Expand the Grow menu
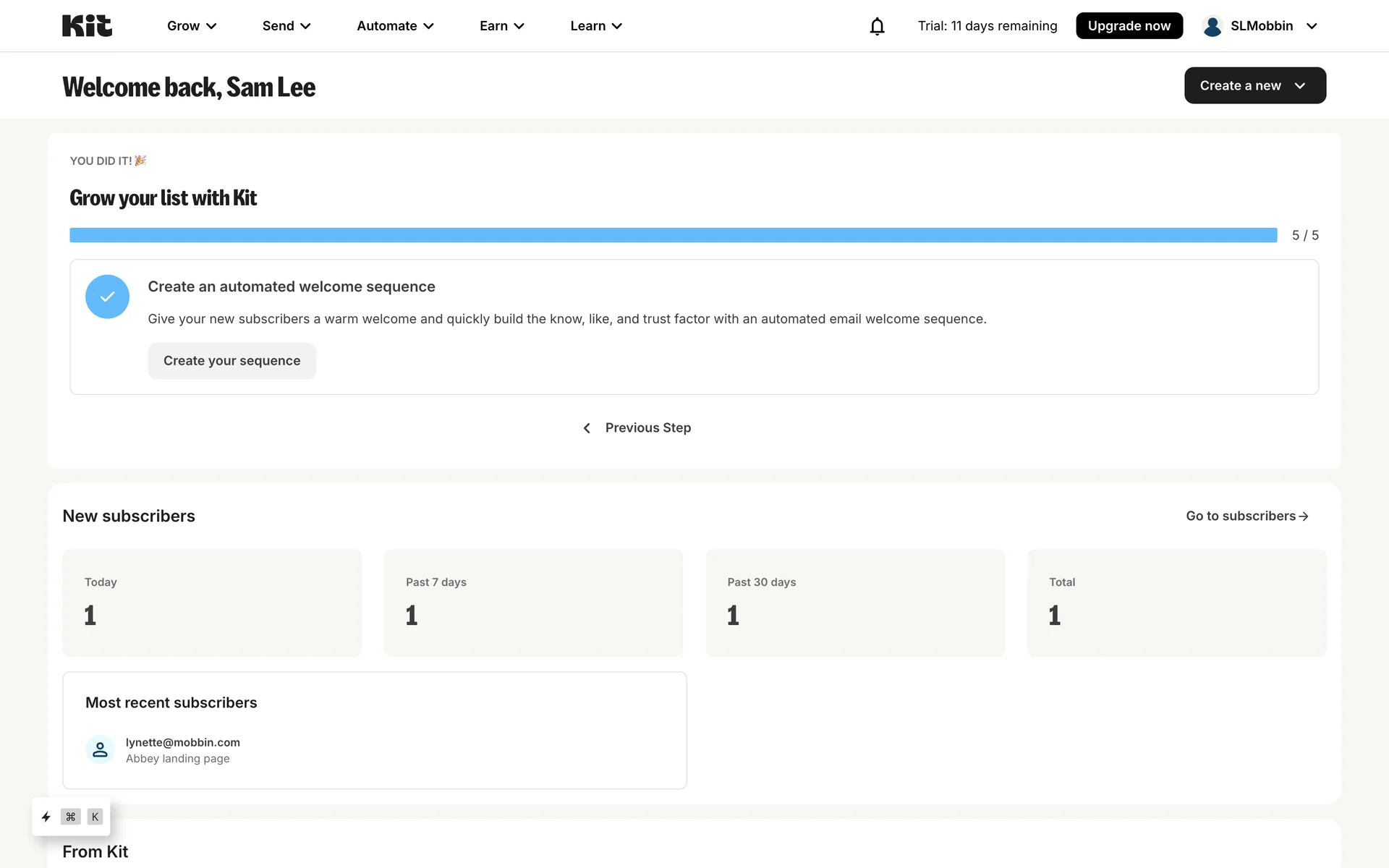This screenshot has width=1389, height=868. click(x=192, y=26)
